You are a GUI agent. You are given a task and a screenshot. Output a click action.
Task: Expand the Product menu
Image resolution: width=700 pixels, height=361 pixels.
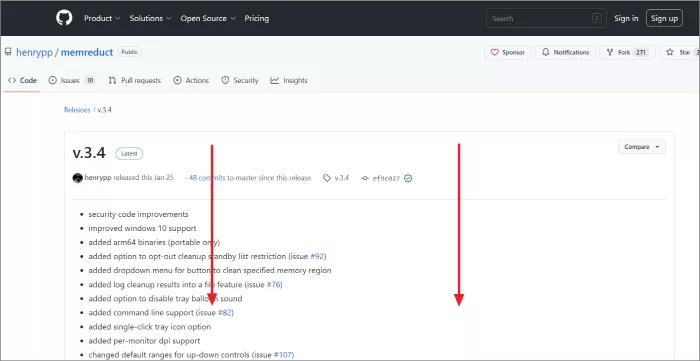pyautogui.click(x=102, y=18)
